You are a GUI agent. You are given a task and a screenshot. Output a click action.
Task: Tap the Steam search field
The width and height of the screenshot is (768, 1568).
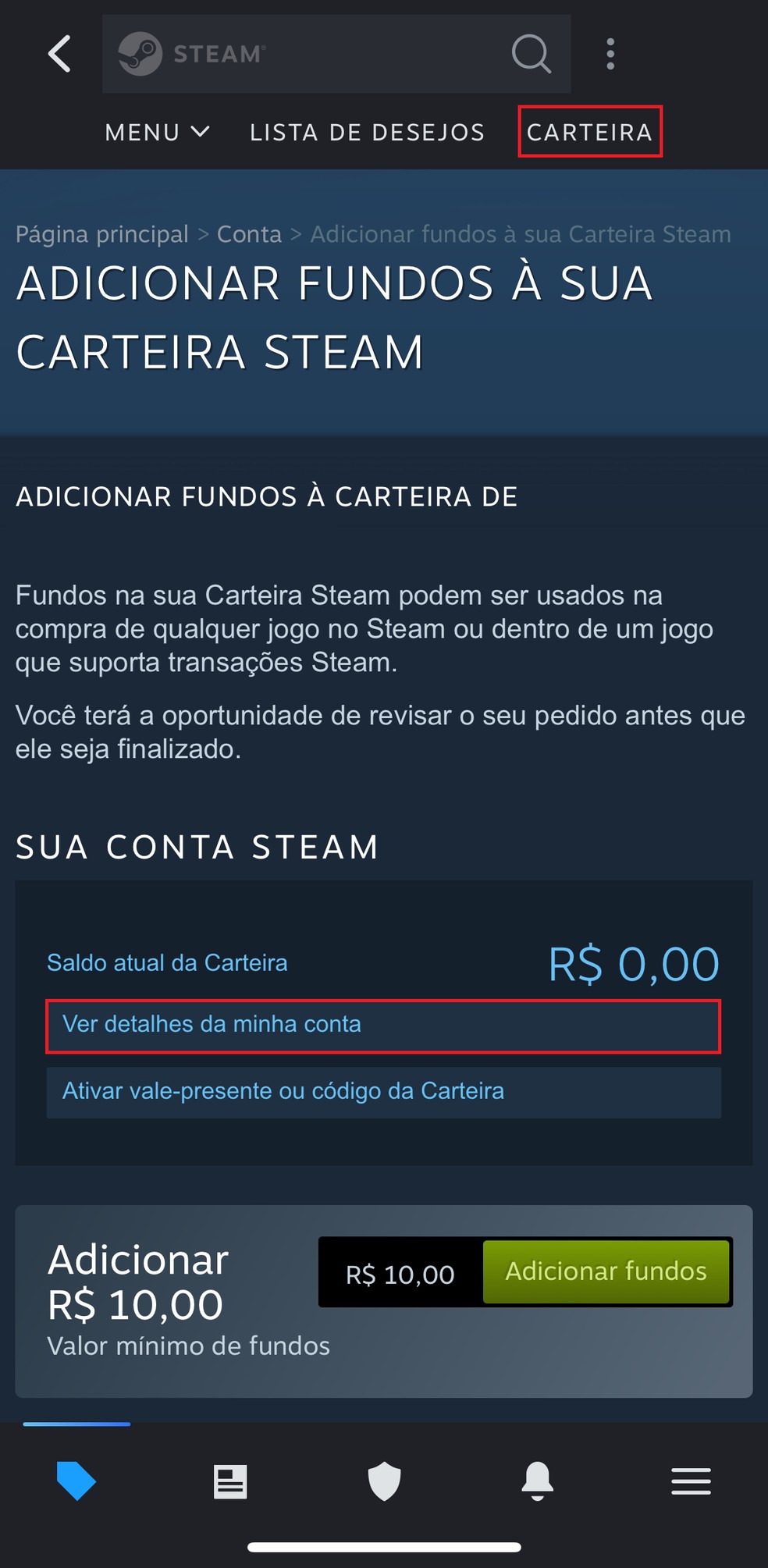pyautogui.click(x=336, y=54)
